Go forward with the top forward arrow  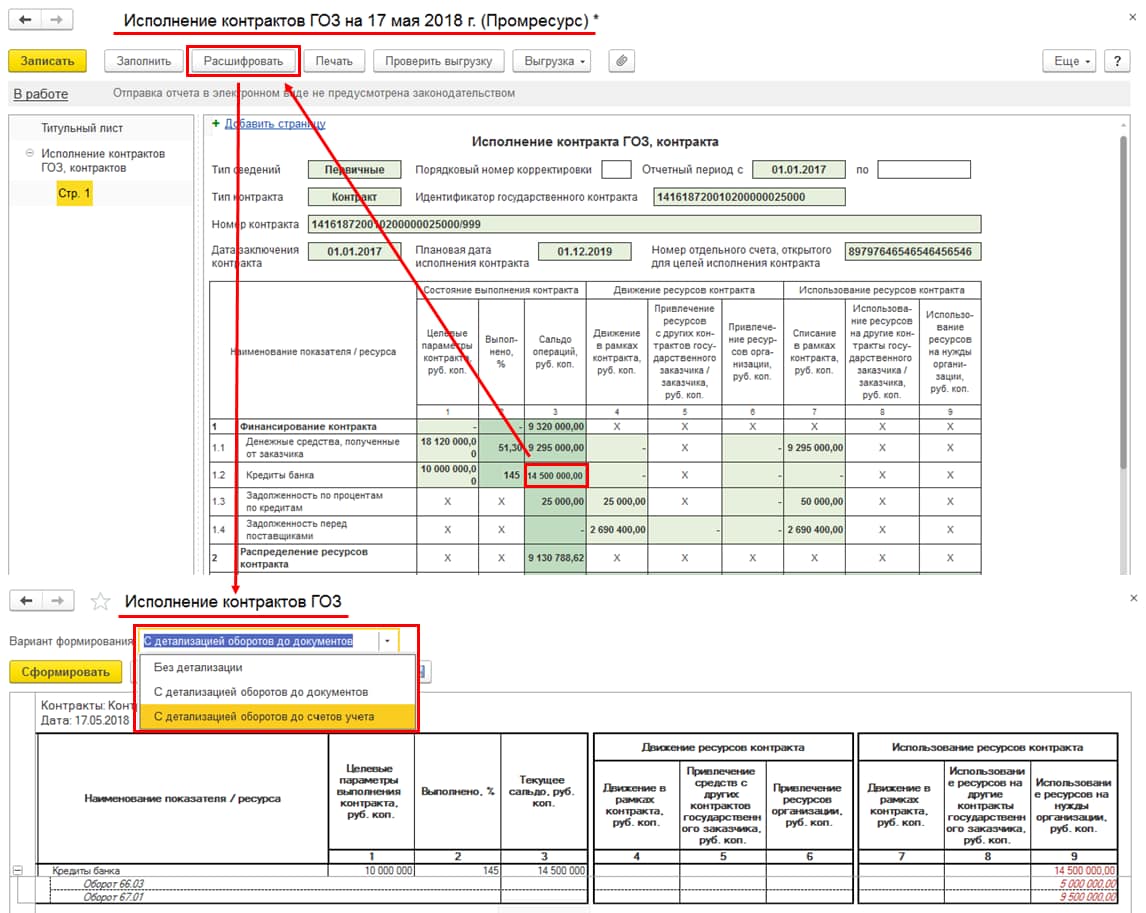click(57, 20)
